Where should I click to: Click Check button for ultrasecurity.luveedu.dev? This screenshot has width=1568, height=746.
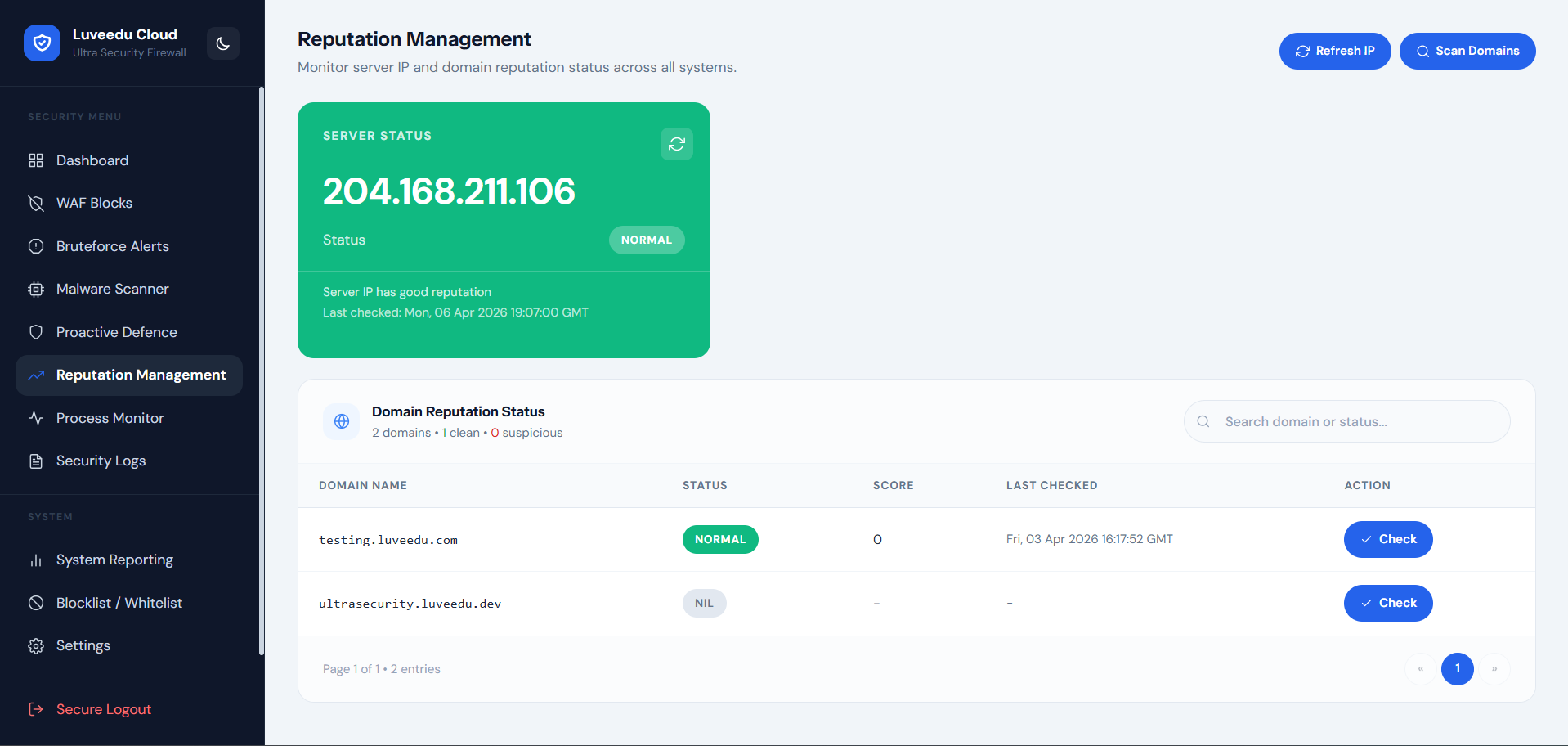pos(1388,603)
